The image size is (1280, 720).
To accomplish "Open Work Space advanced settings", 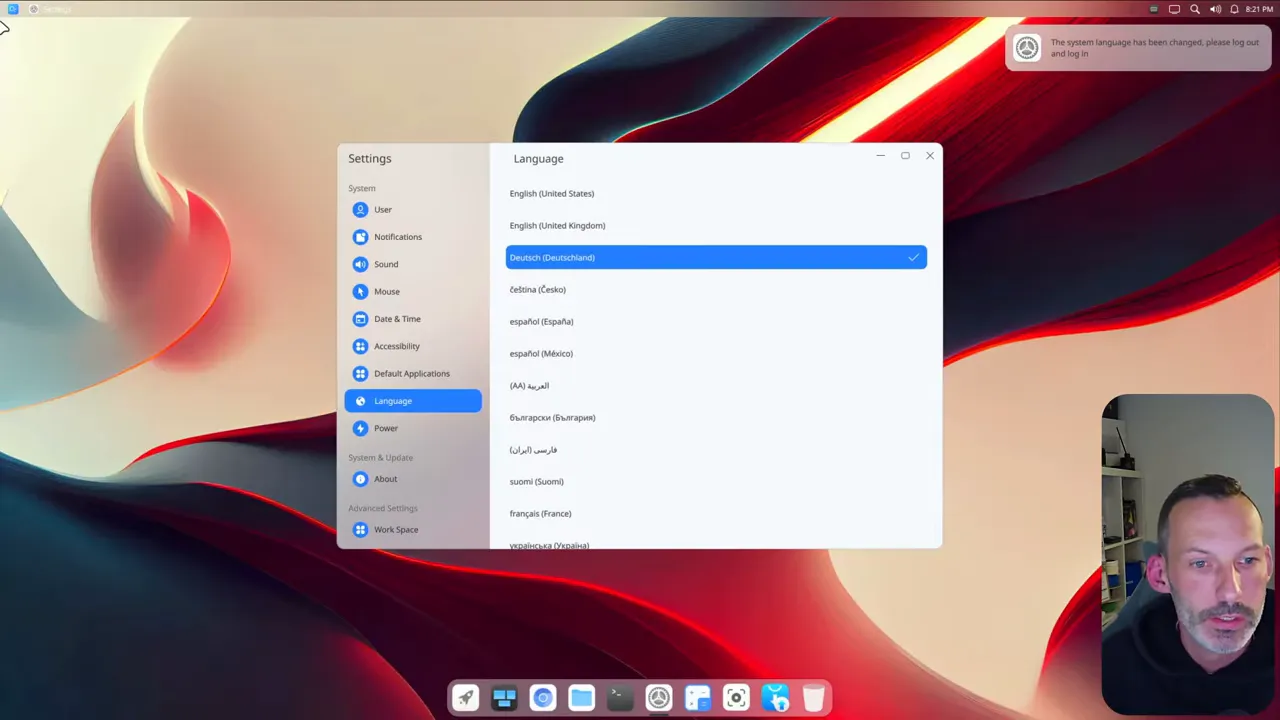I will click(x=396, y=530).
